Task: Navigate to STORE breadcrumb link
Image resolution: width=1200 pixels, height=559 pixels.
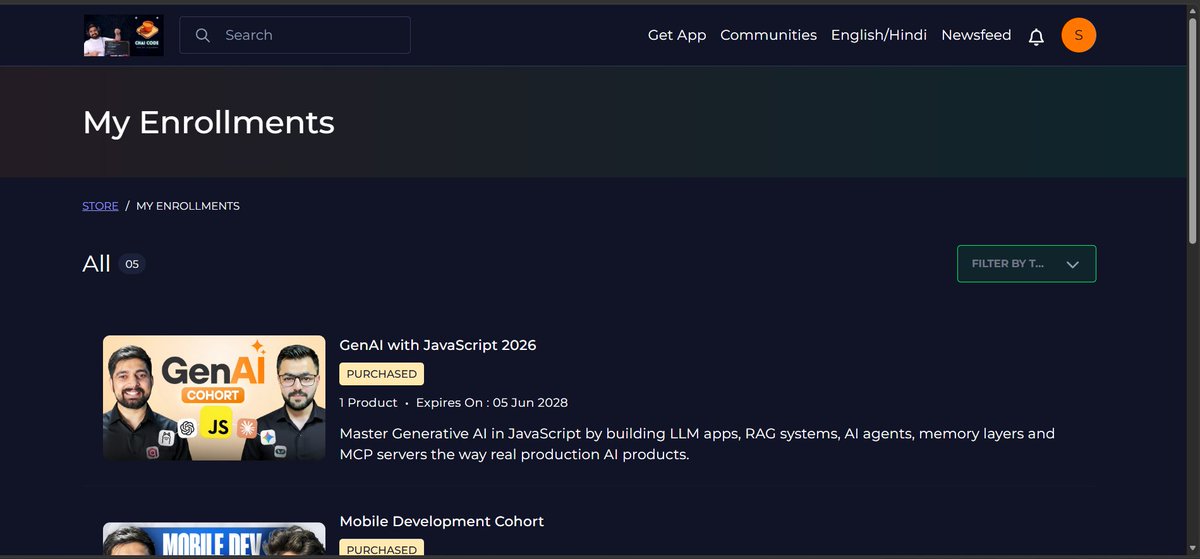Action: click(x=100, y=206)
